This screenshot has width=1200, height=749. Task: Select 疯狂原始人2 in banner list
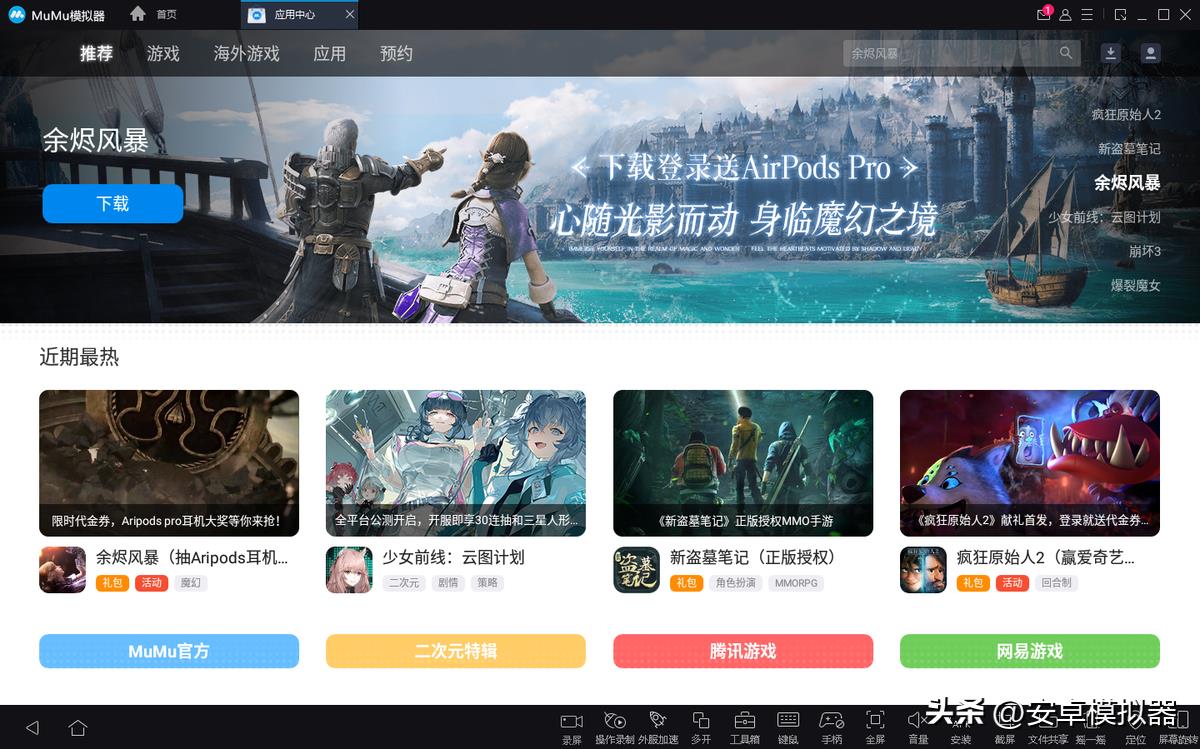[1126, 115]
